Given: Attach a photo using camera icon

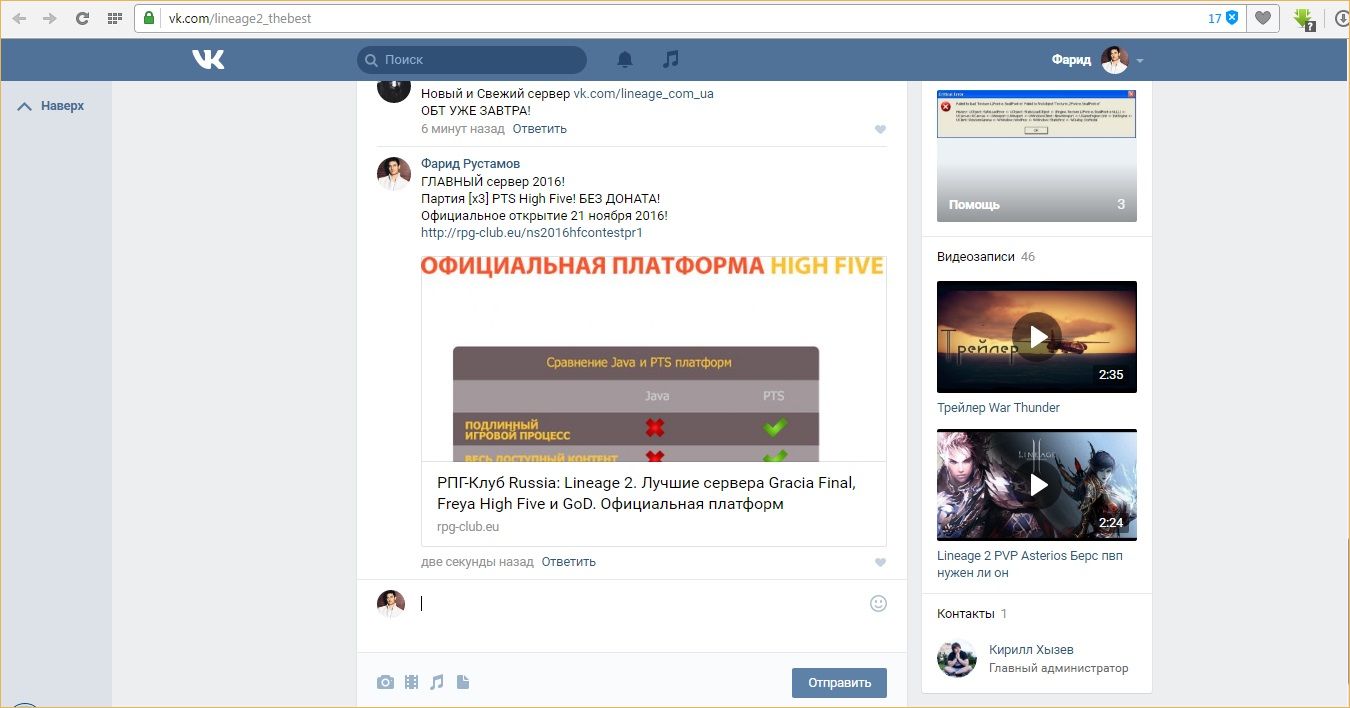Looking at the screenshot, I should (385, 682).
